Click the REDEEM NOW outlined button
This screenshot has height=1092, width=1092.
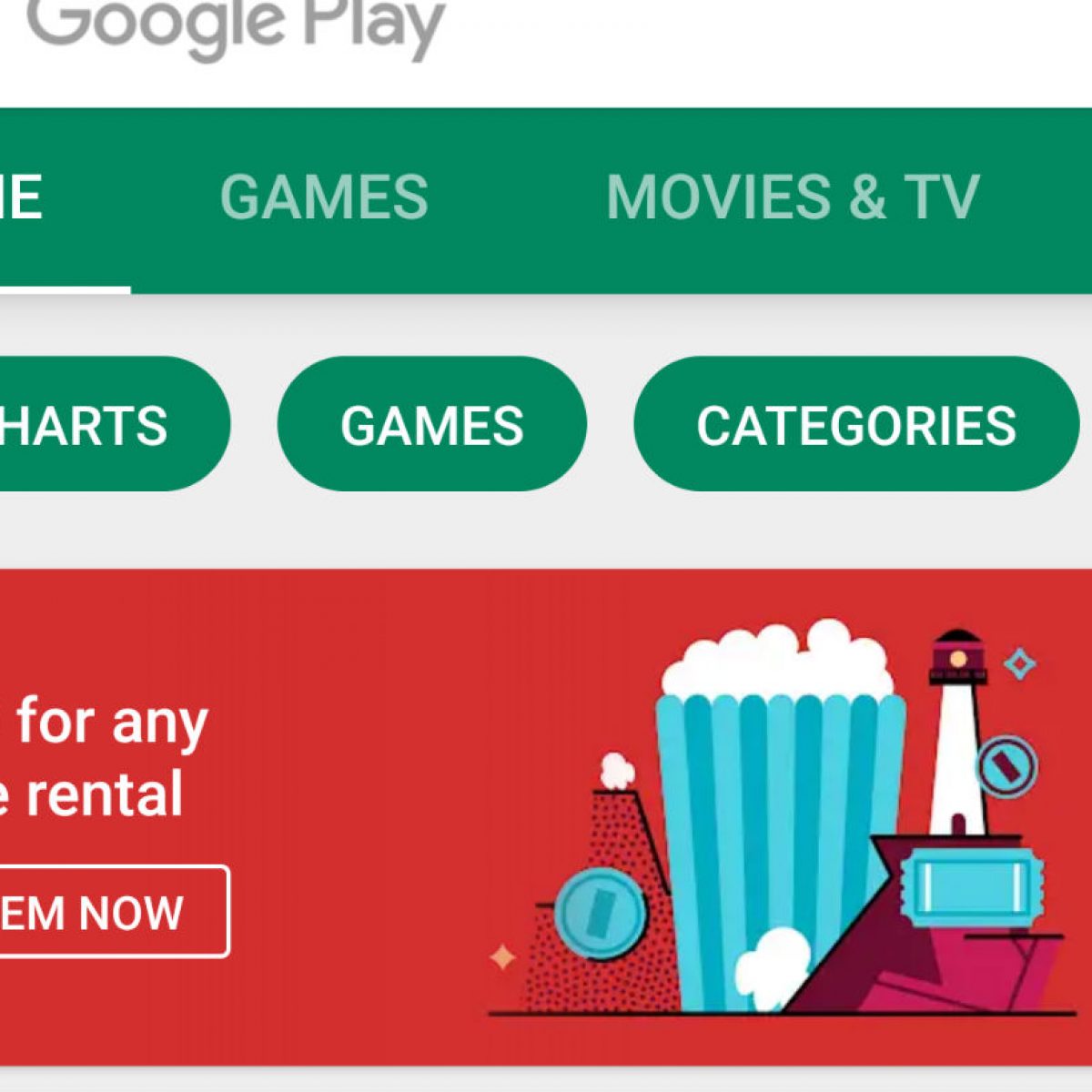tap(114, 911)
